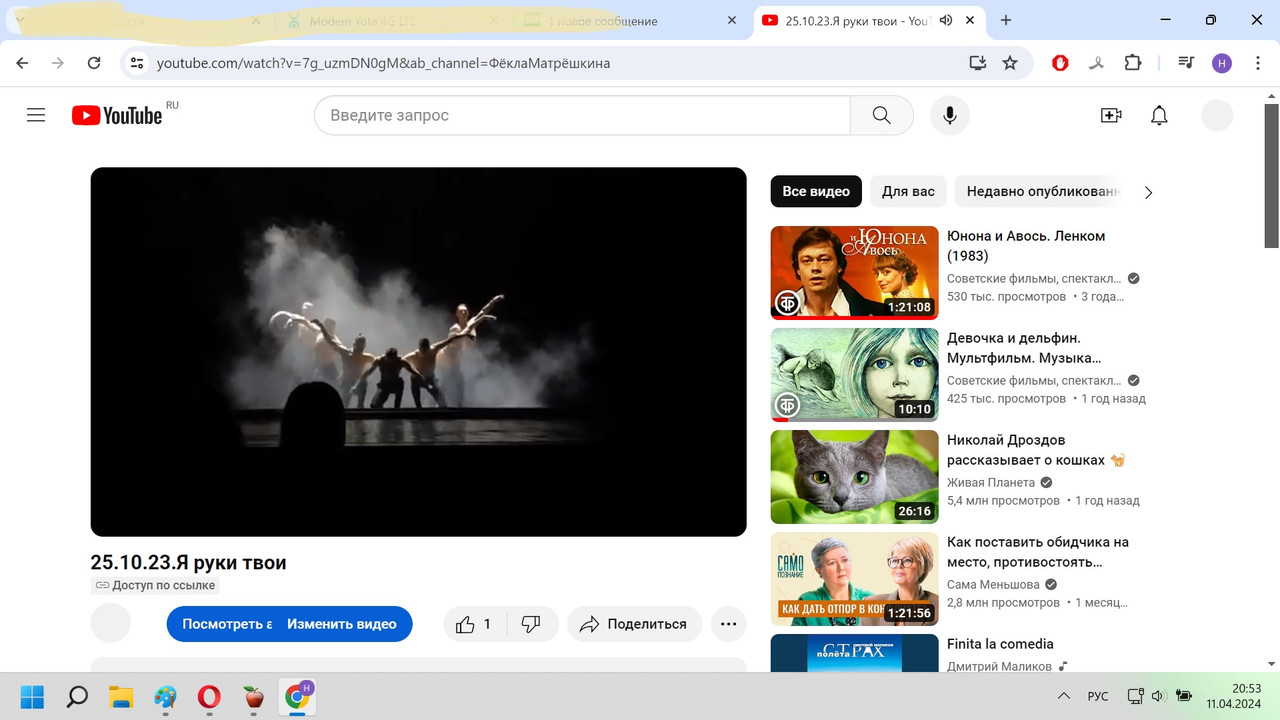Viewport: 1280px width, 720px height.
Task: Open the Opera browser taskbar icon
Action: click(209, 696)
